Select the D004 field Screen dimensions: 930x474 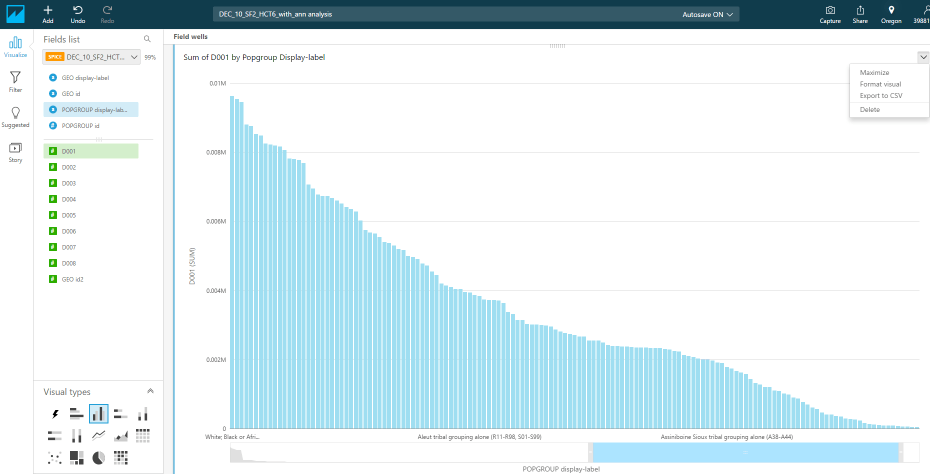(x=69, y=199)
